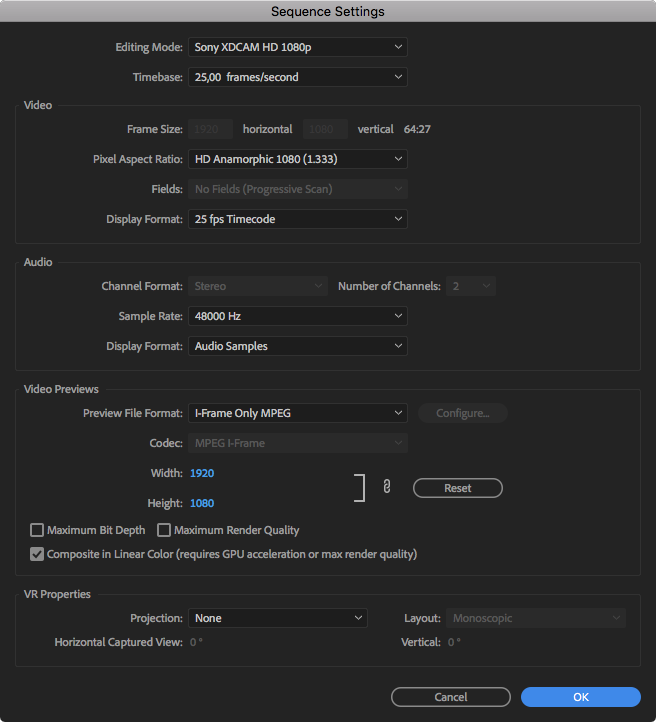Open the video Display Format 25 fps Timecode dropdown
Screen dimensions: 656x722
298,219
